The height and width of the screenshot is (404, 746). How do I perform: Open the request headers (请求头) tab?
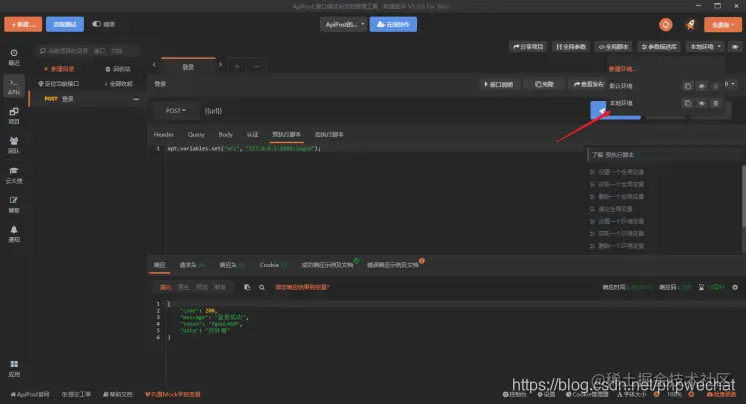(x=192, y=265)
